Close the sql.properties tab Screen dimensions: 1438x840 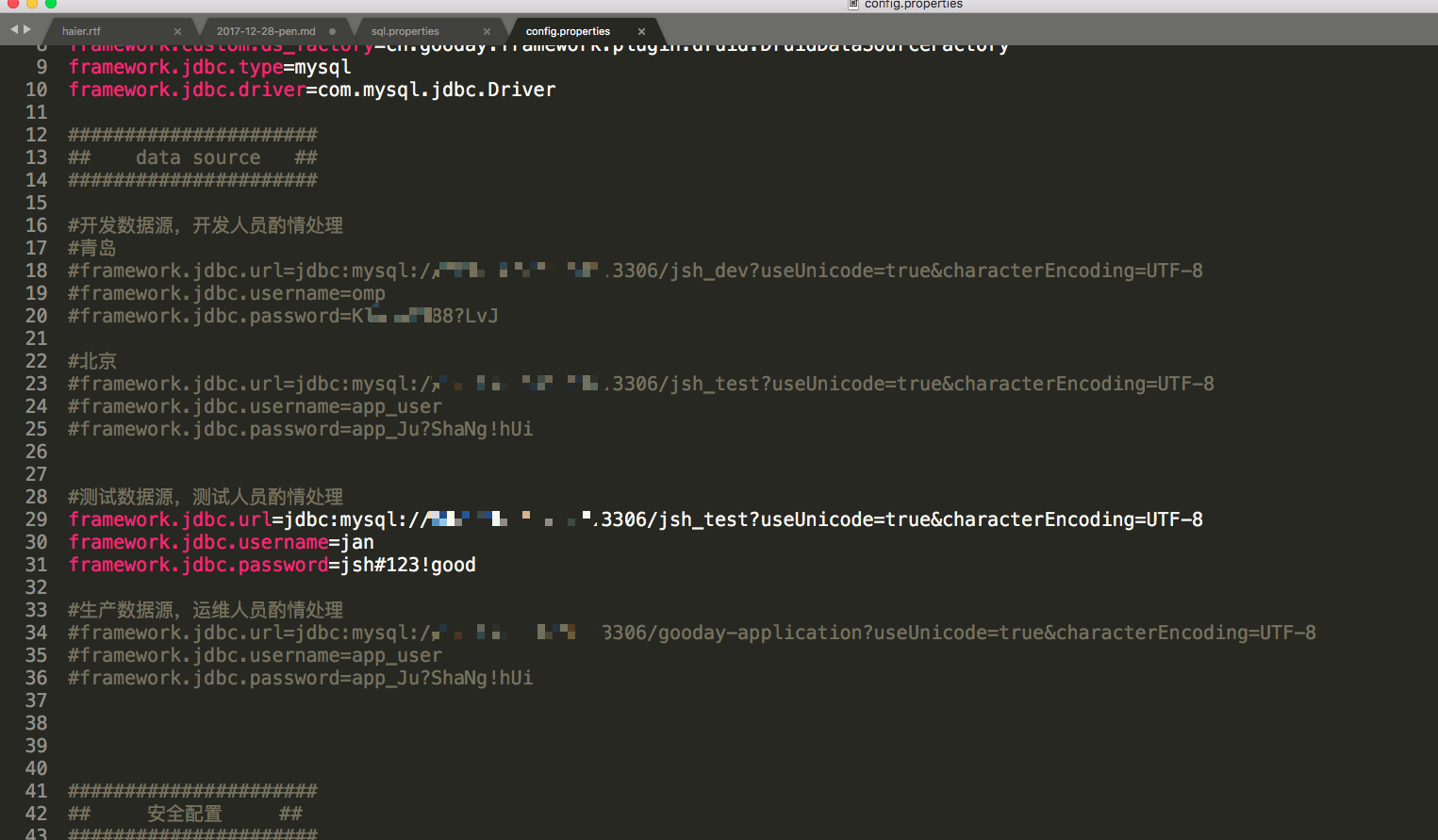(x=487, y=31)
